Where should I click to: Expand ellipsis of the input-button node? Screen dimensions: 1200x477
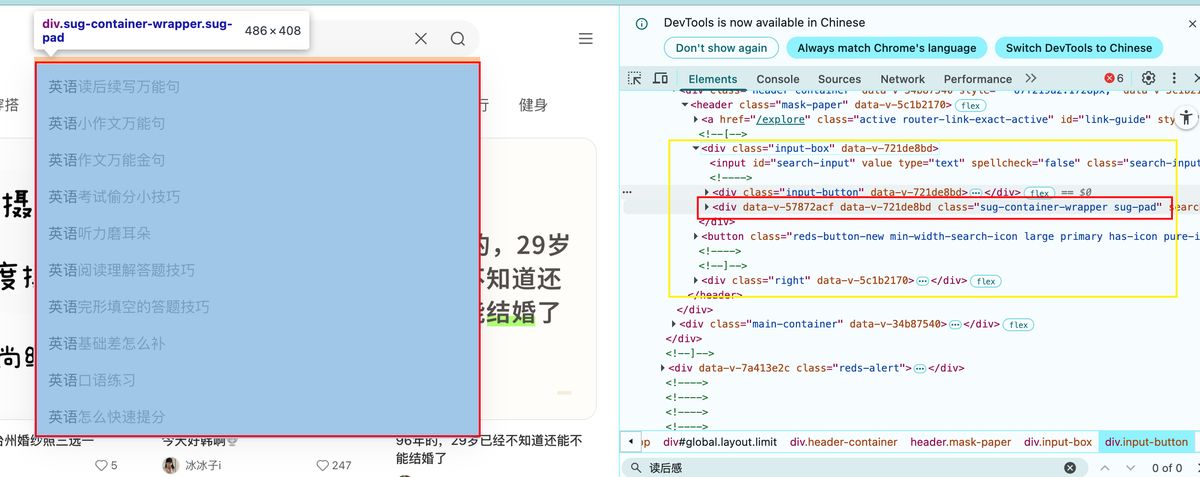[x=975, y=192]
